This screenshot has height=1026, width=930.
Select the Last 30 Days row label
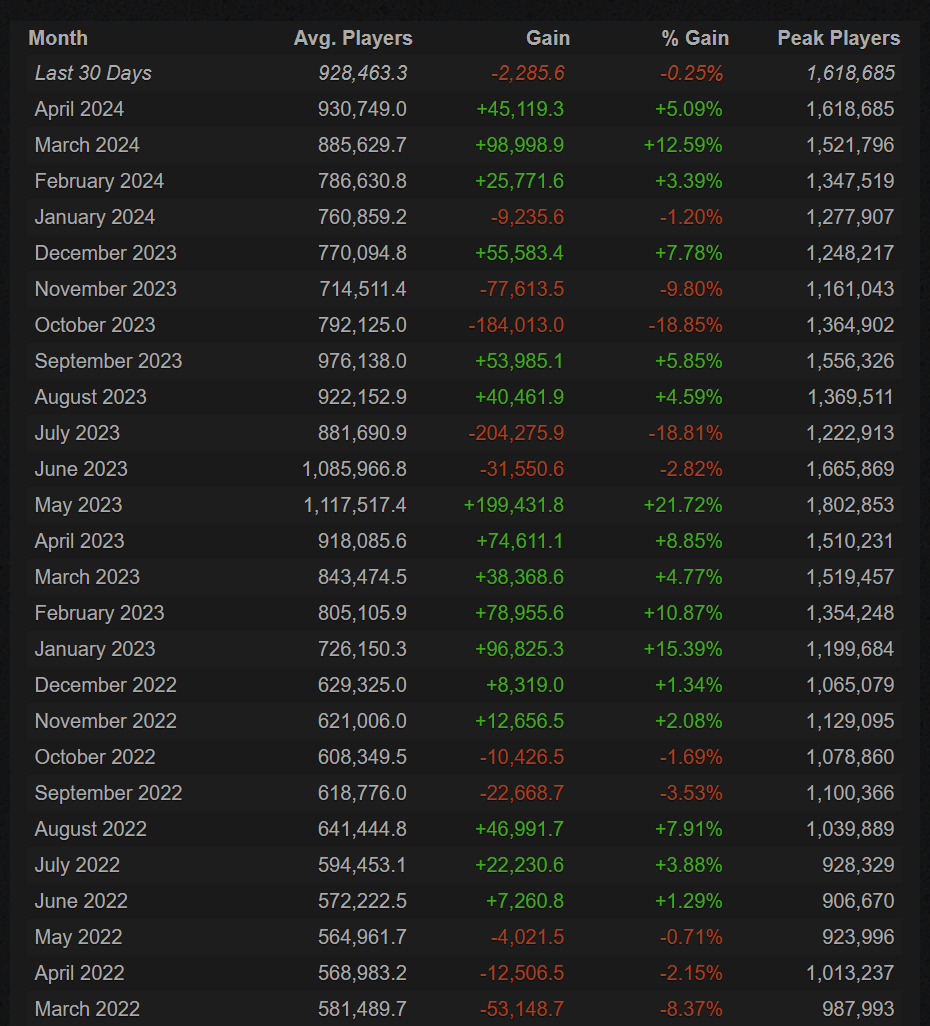[x=93, y=73]
